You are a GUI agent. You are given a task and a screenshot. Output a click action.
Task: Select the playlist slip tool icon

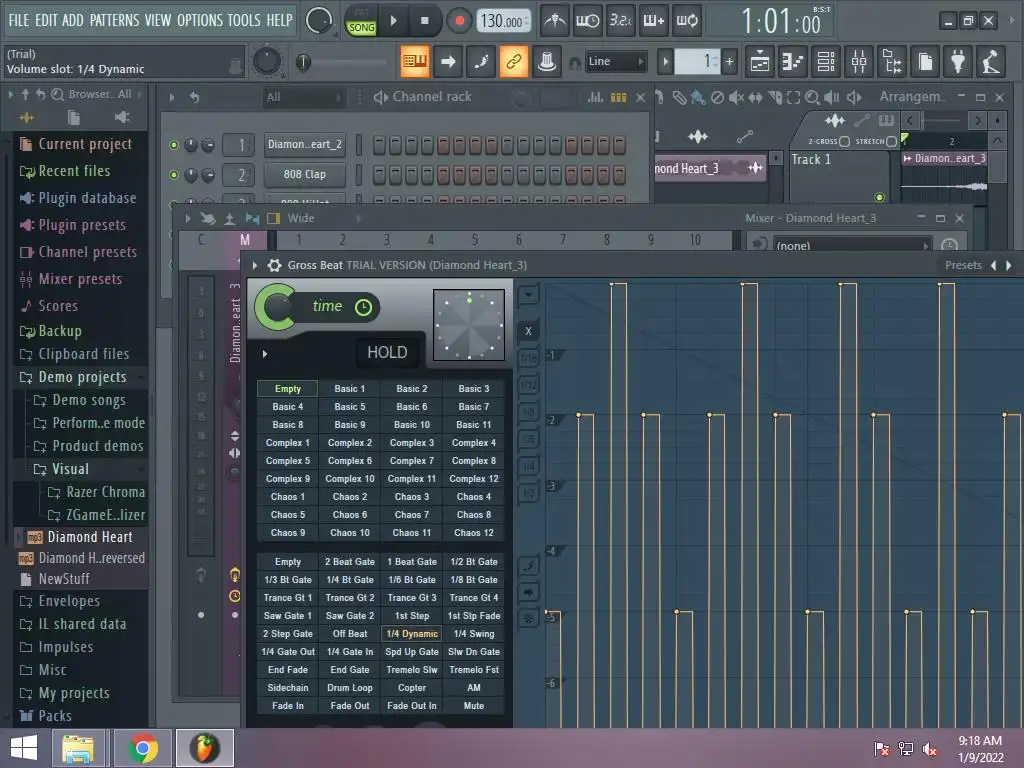tap(756, 97)
